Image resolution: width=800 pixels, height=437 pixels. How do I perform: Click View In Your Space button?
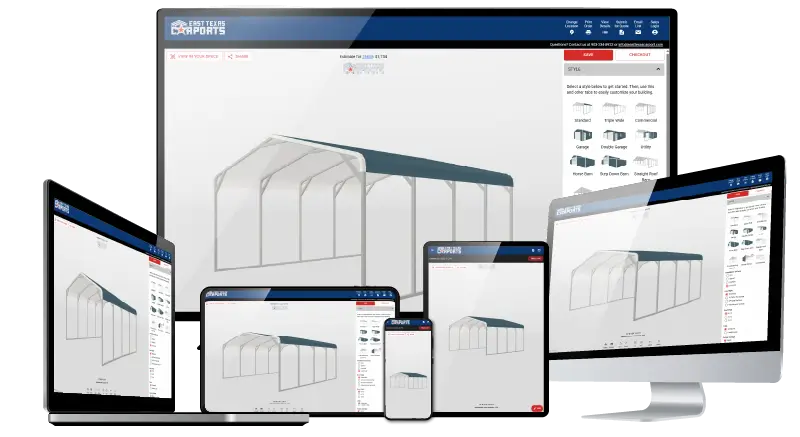point(196,56)
